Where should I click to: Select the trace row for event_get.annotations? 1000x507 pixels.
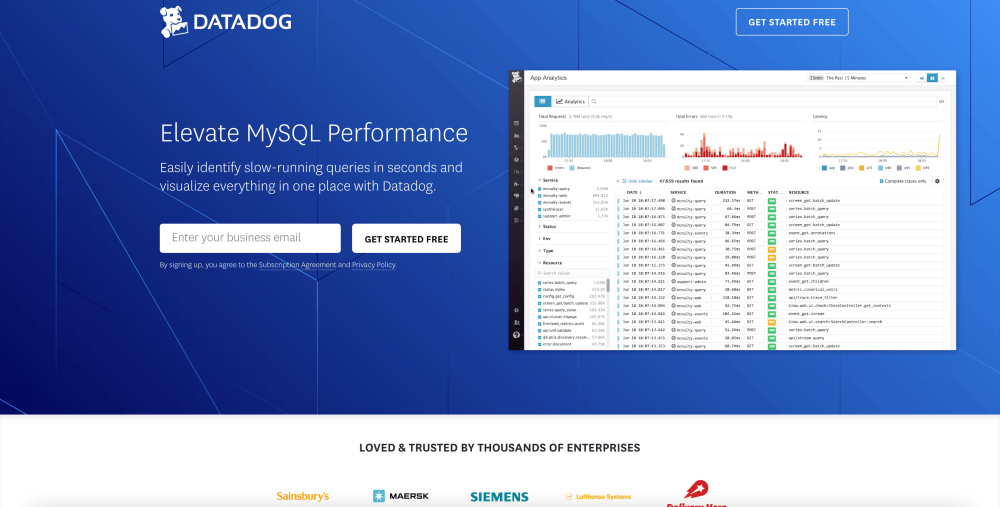click(x=781, y=233)
